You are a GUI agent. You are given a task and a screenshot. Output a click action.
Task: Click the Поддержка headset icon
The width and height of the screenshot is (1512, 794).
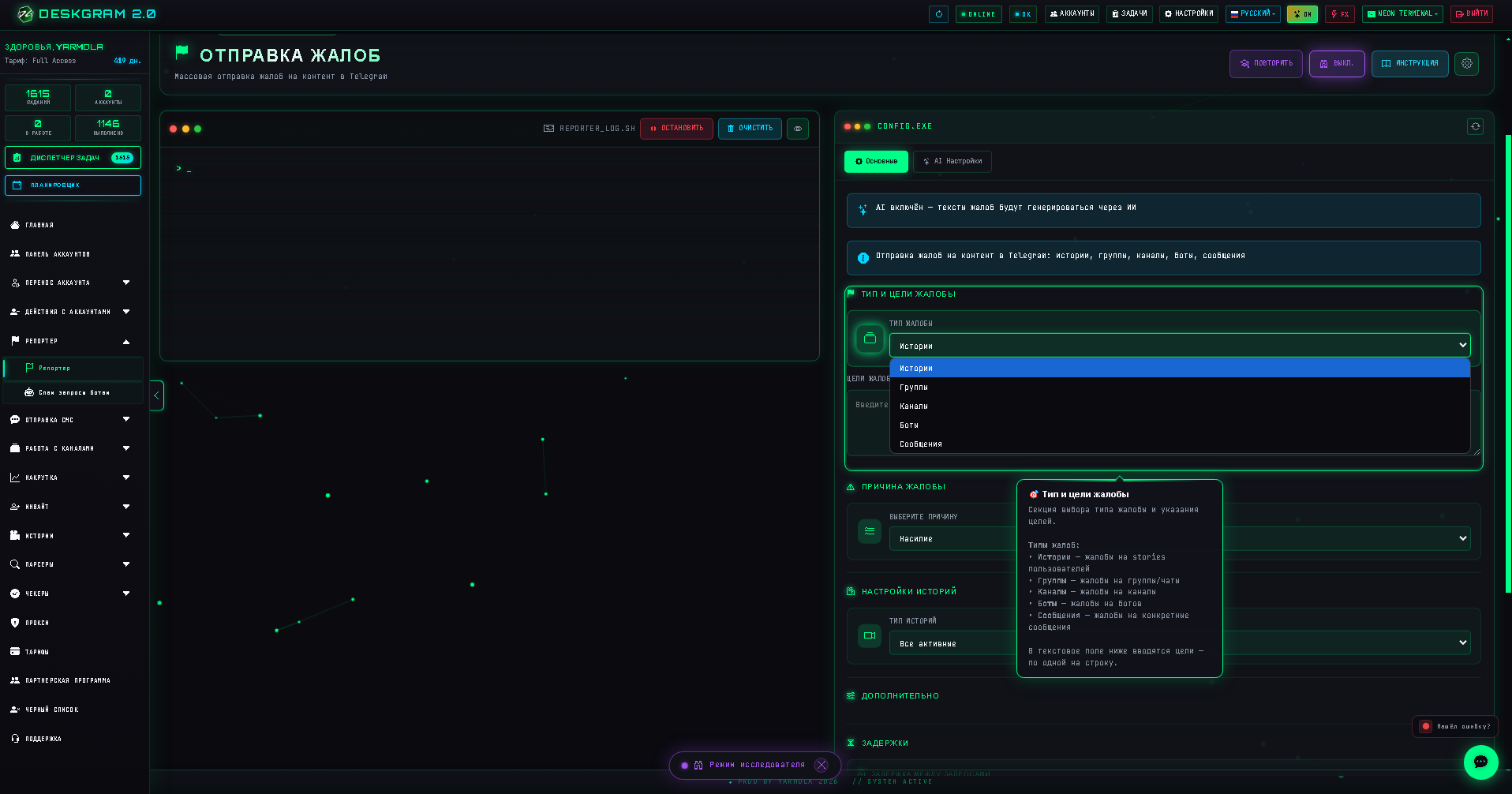coord(15,739)
